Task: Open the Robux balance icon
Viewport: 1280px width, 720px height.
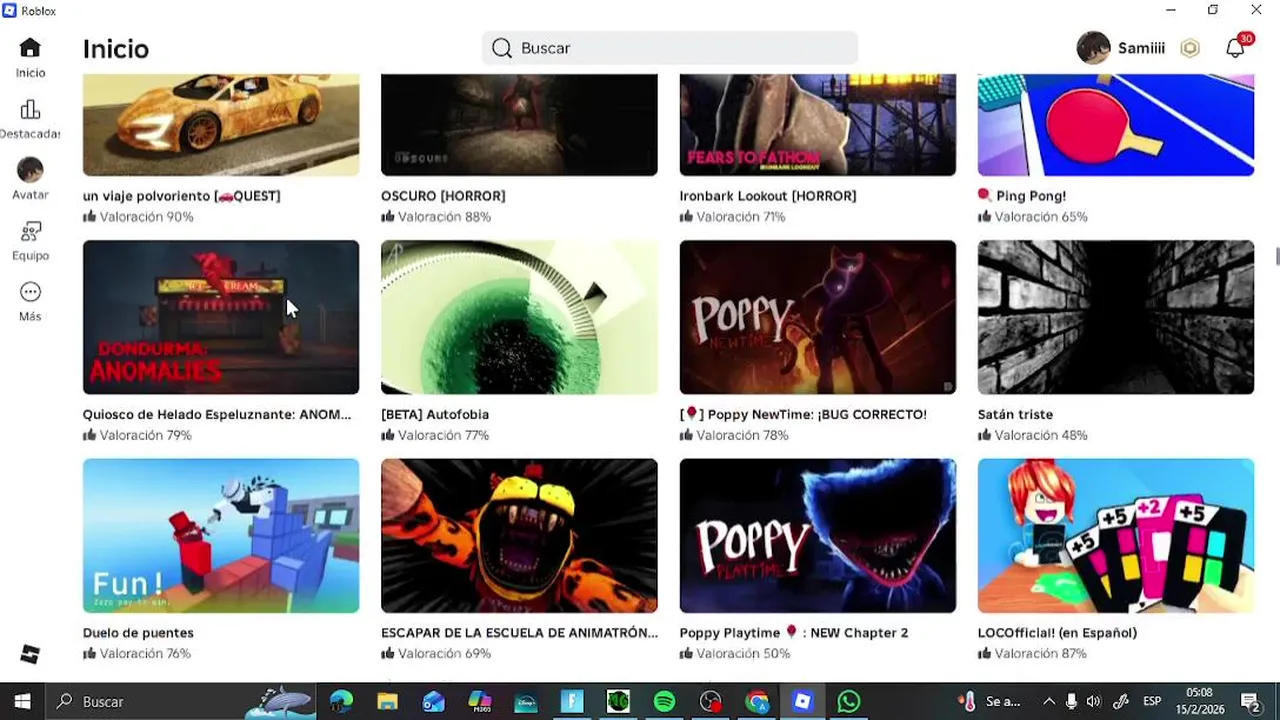Action: pyautogui.click(x=1190, y=48)
